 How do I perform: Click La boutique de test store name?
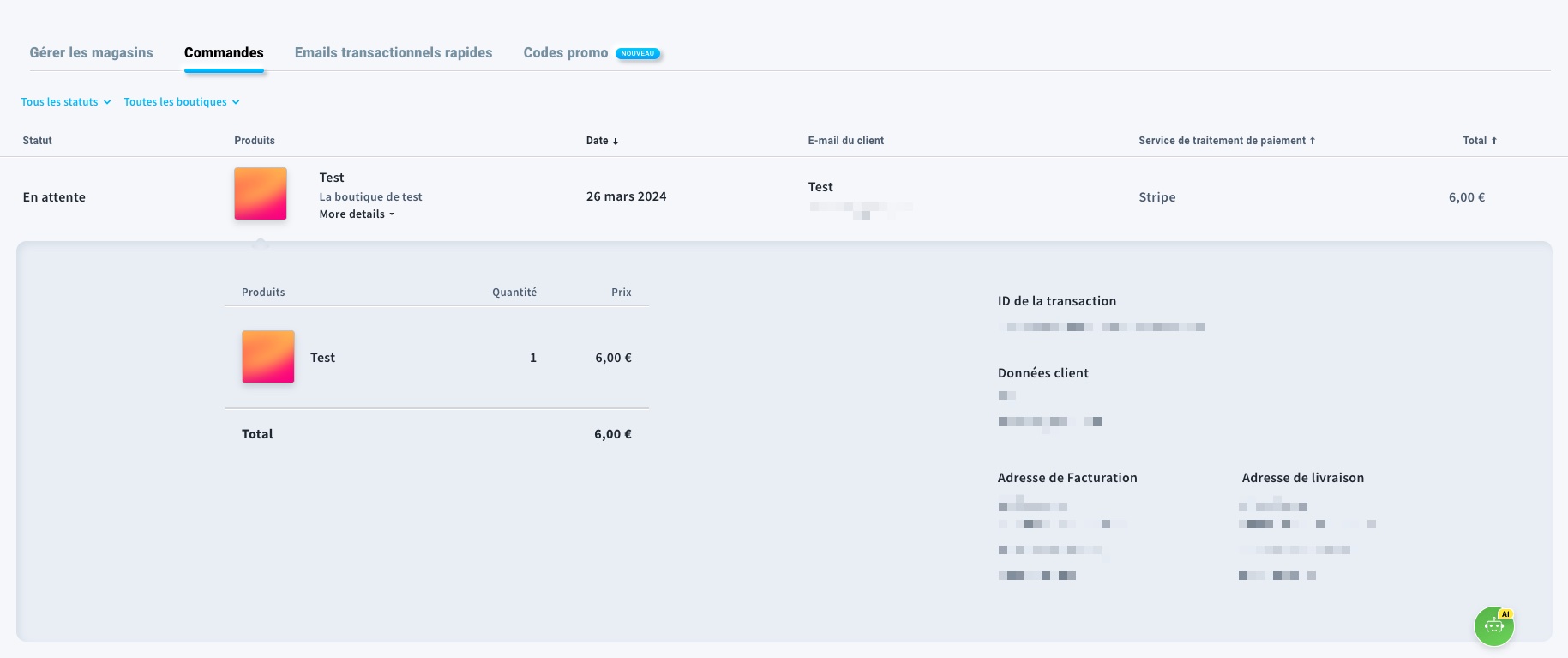pyautogui.click(x=371, y=197)
